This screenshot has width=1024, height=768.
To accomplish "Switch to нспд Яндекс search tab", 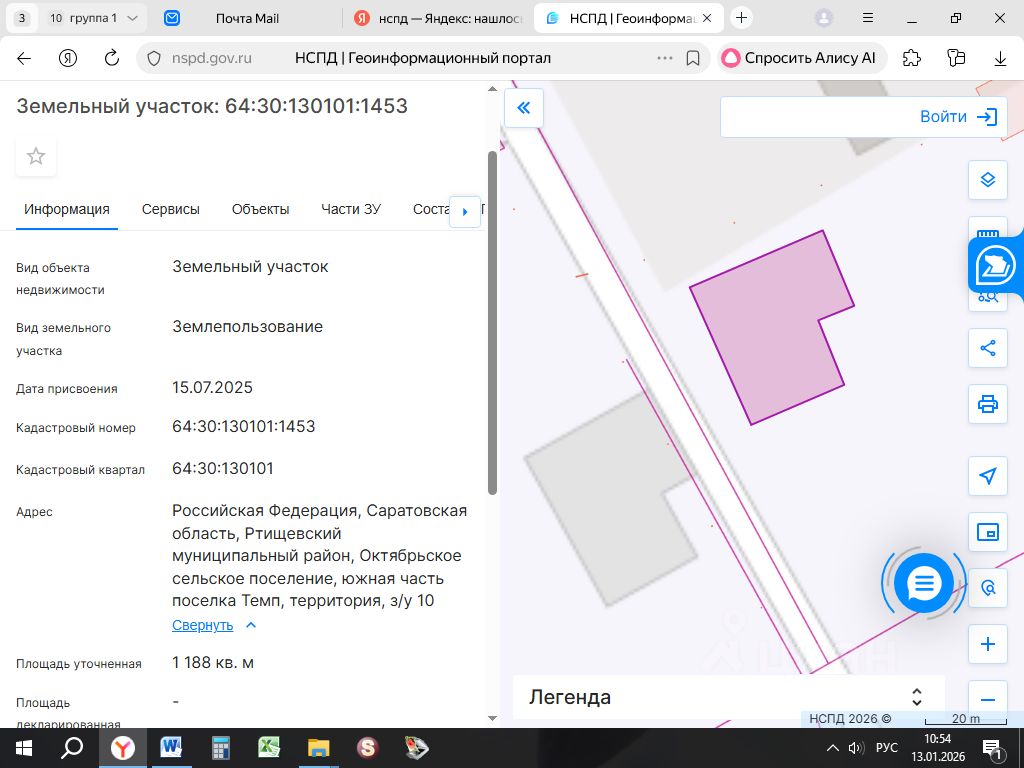I will pos(439,19).
